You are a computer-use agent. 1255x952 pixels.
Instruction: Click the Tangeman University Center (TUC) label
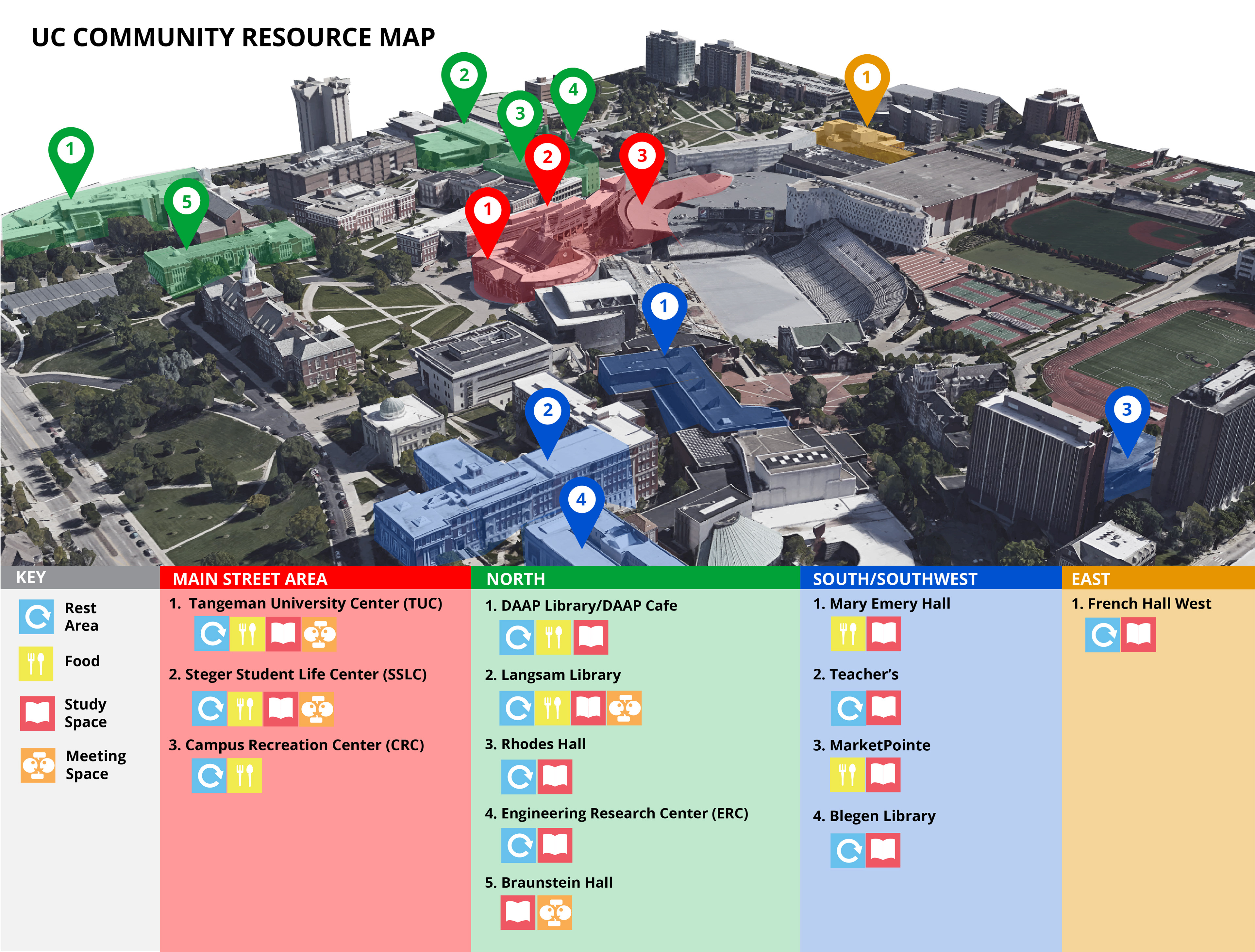coord(315,604)
